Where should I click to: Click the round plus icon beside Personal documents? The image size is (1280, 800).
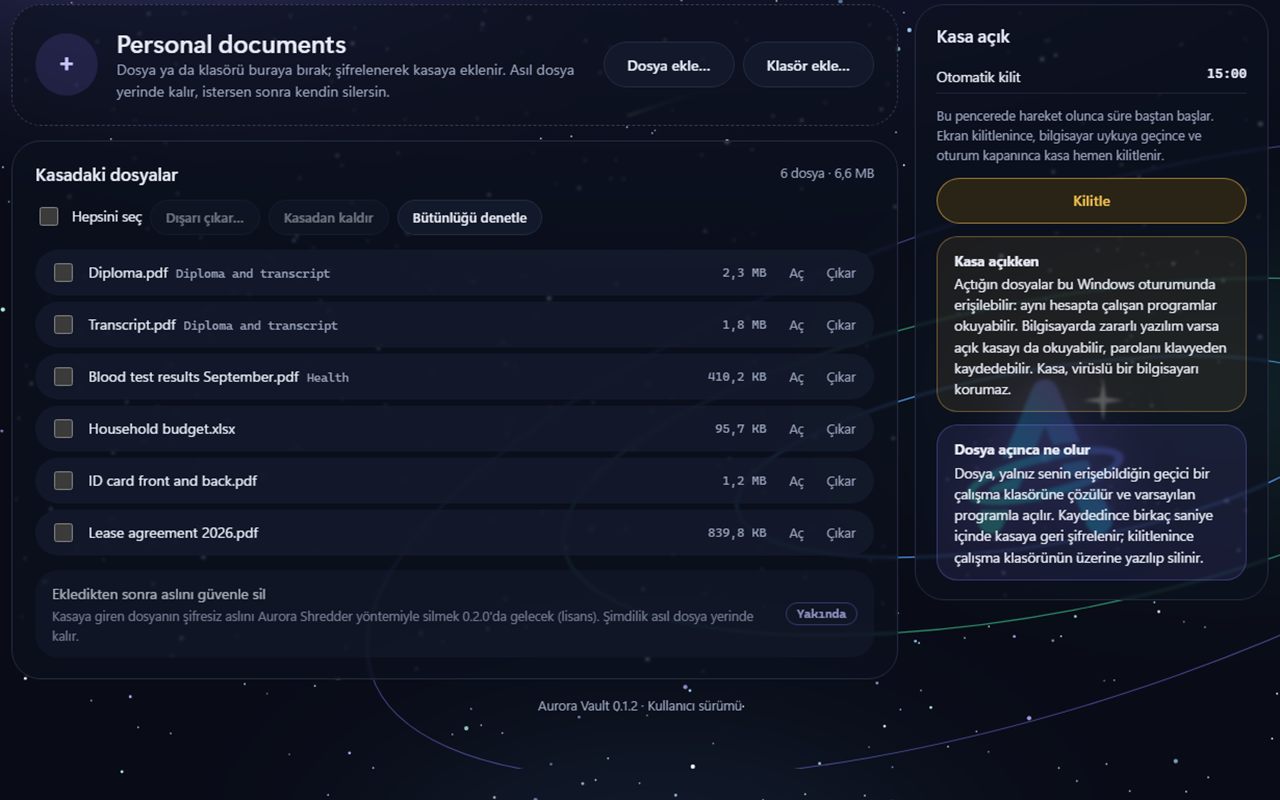[66, 64]
